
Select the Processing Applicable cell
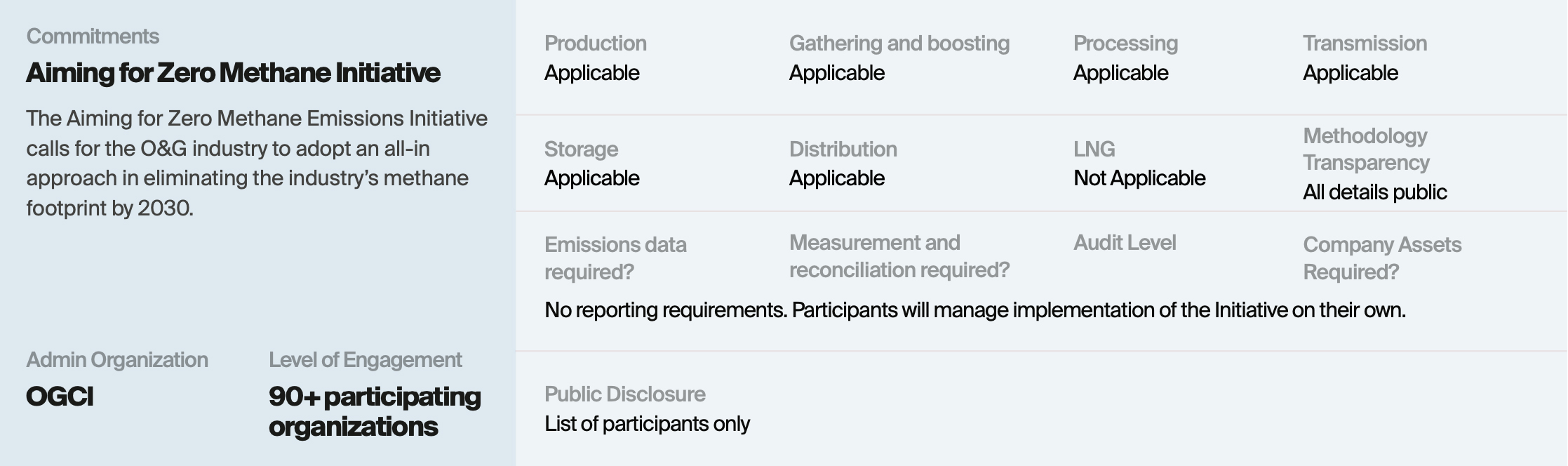coord(1125,58)
